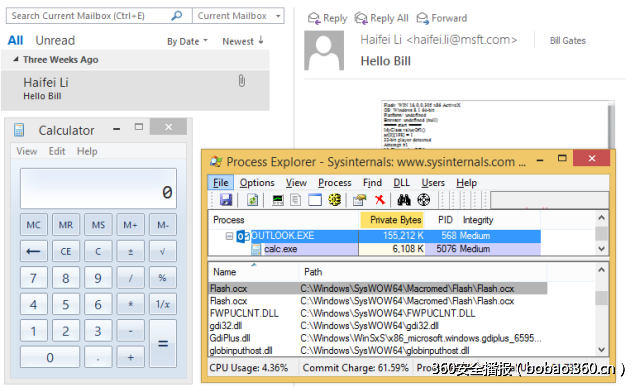Click the paperclip attachment icon on Haifei Li message
Viewport: 640px width, 387px height.
[x=242, y=81]
